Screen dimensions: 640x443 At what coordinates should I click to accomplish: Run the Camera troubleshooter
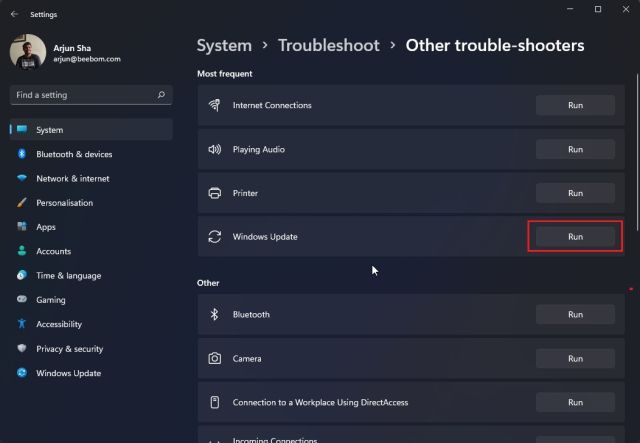[575, 358]
